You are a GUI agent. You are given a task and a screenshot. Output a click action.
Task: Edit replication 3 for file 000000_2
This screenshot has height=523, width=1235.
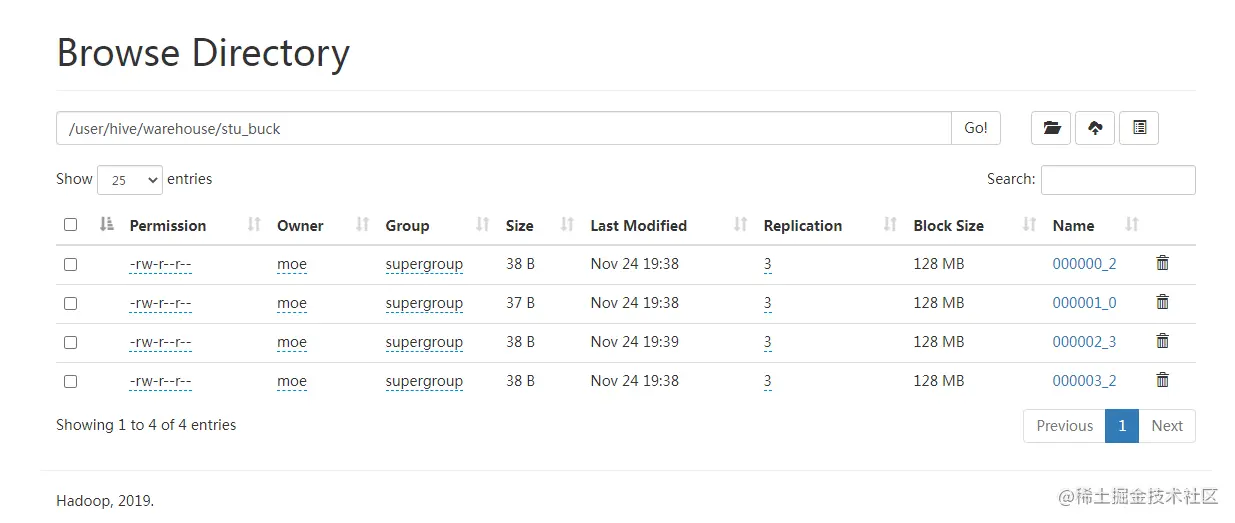point(767,265)
